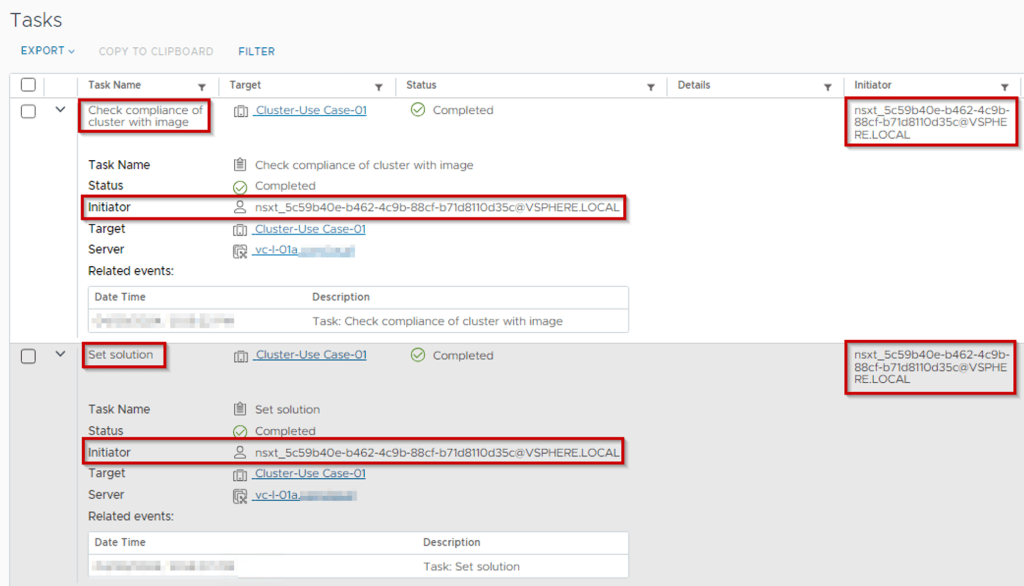Viewport: 1024px width, 586px height.
Task: Open the Export dropdown menu
Action: [x=48, y=51]
